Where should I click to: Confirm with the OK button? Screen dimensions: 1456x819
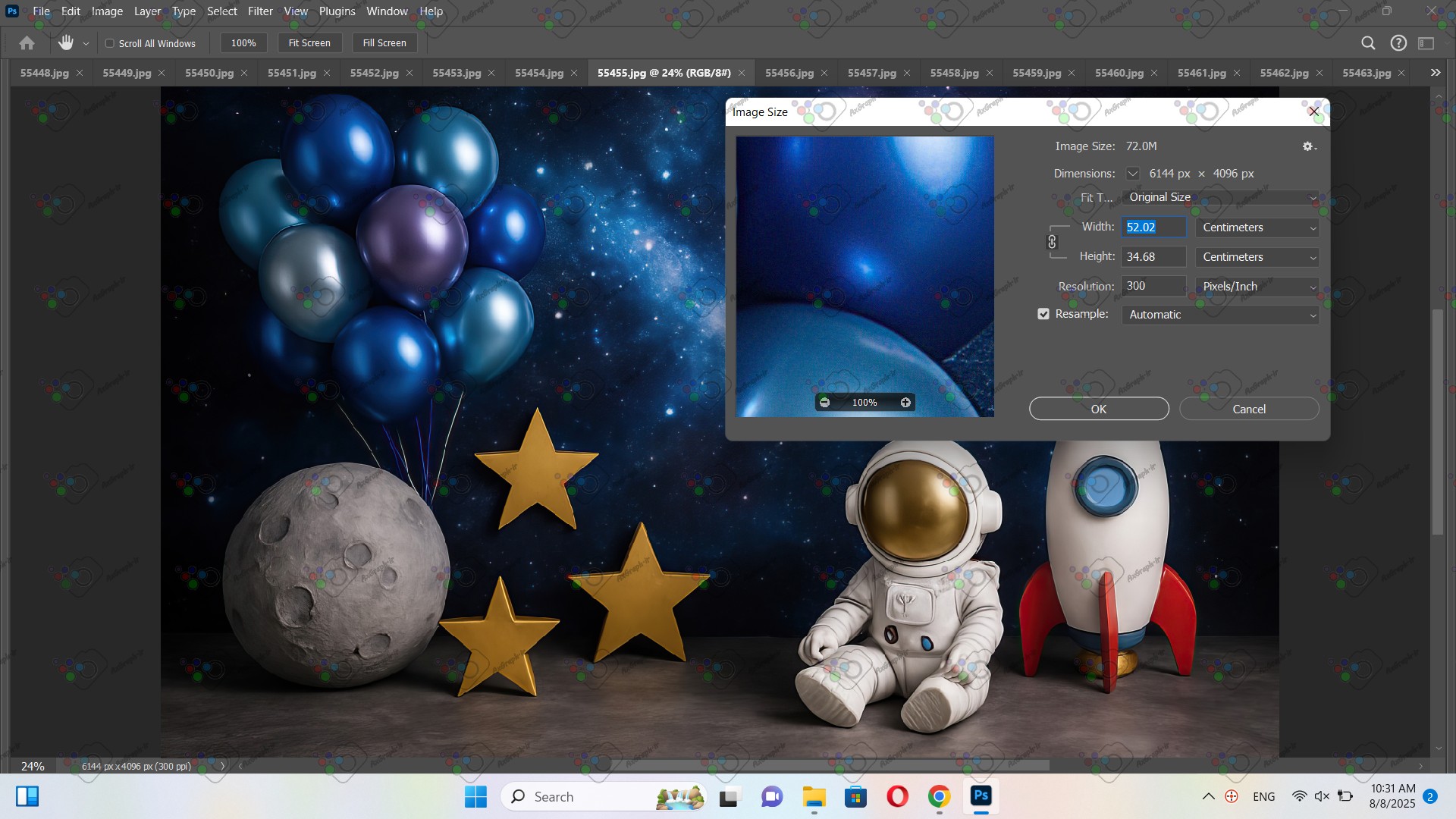point(1098,409)
